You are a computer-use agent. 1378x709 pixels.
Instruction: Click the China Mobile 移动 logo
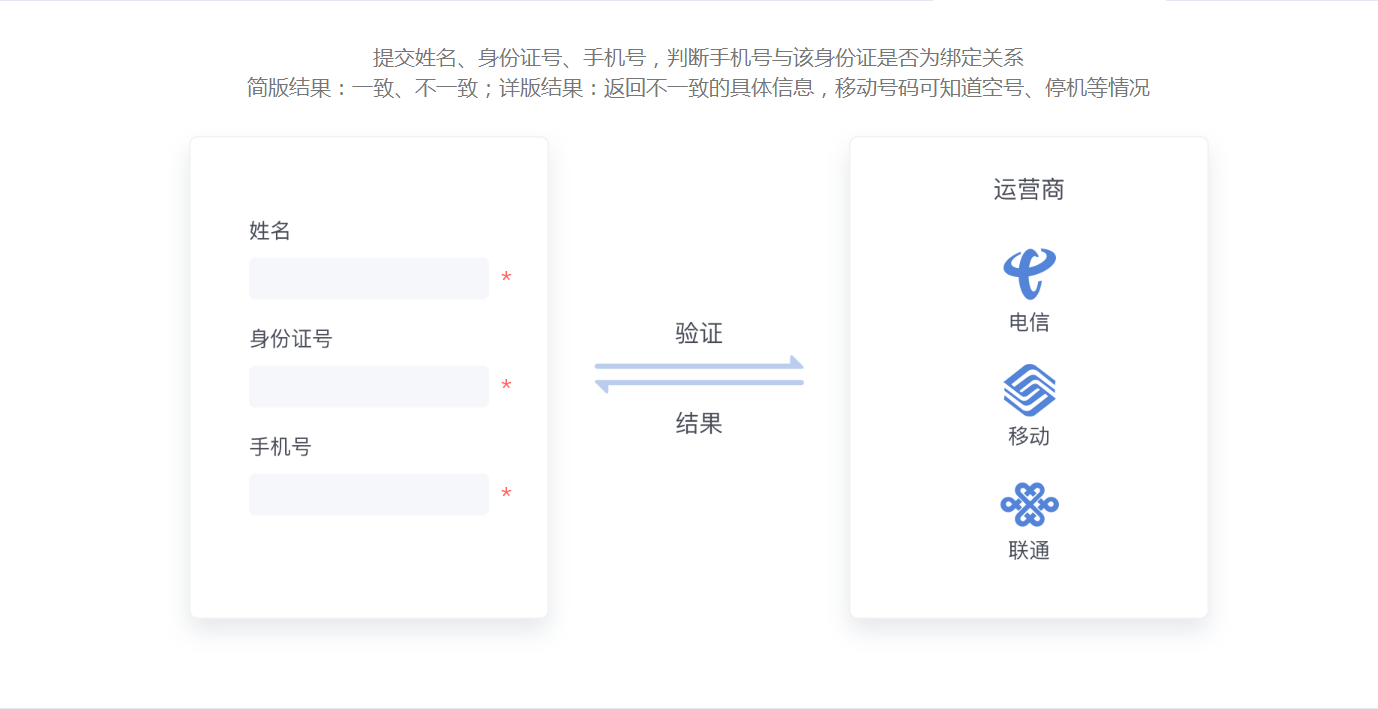(1029, 389)
